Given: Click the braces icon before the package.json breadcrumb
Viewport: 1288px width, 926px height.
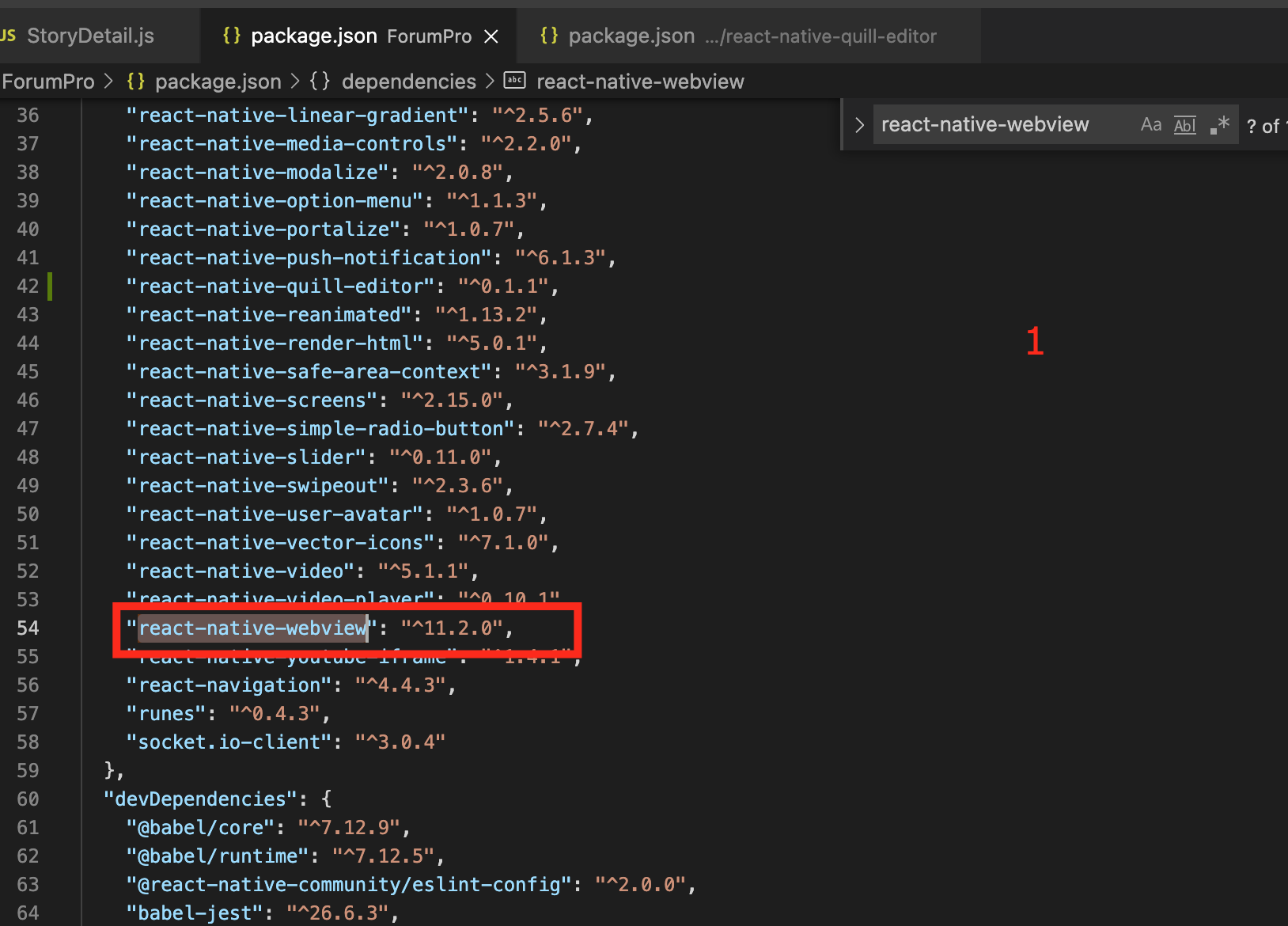Looking at the screenshot, I should pos(136,82).
